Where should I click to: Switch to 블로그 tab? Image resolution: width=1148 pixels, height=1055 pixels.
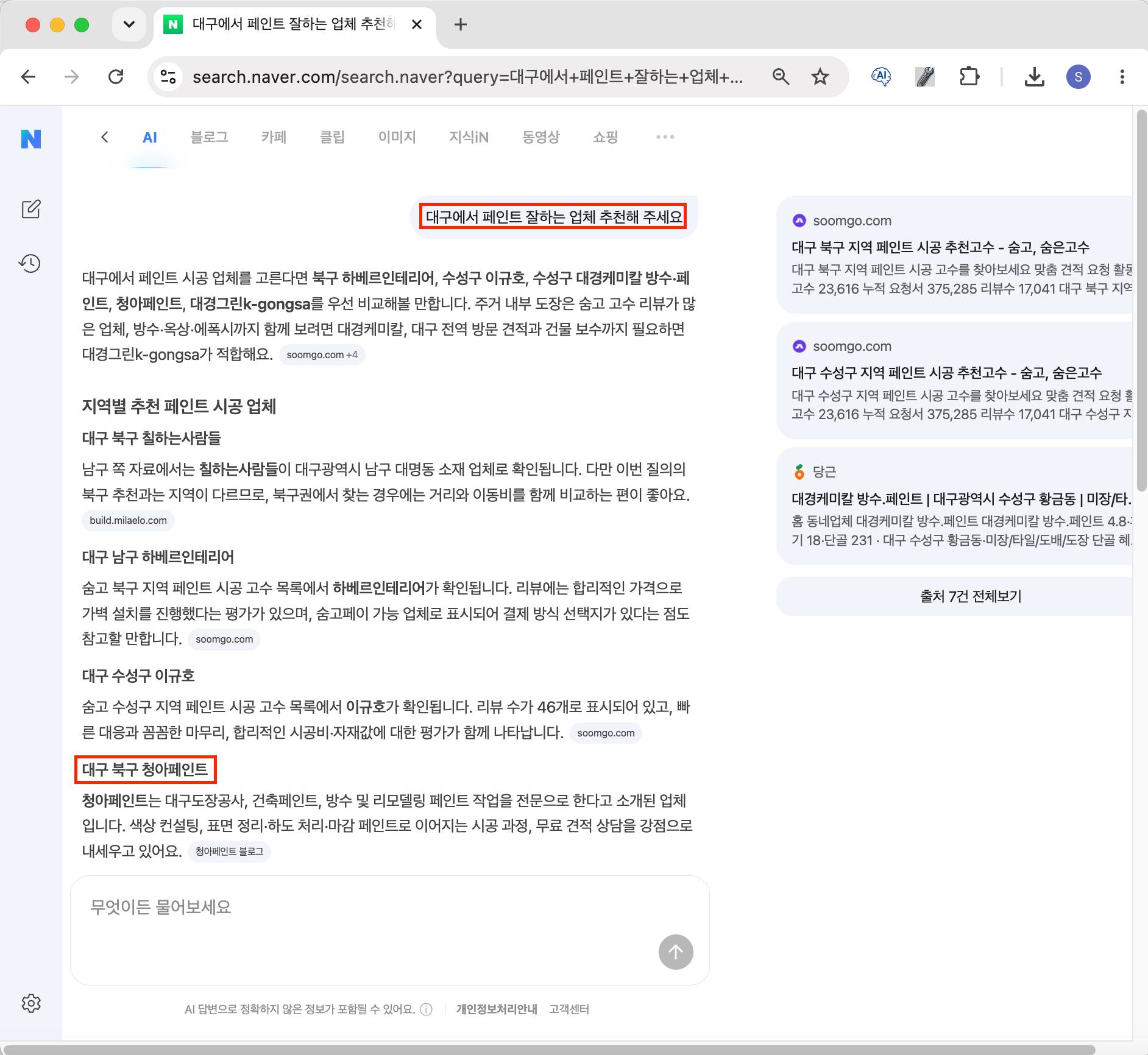point(210,137)
